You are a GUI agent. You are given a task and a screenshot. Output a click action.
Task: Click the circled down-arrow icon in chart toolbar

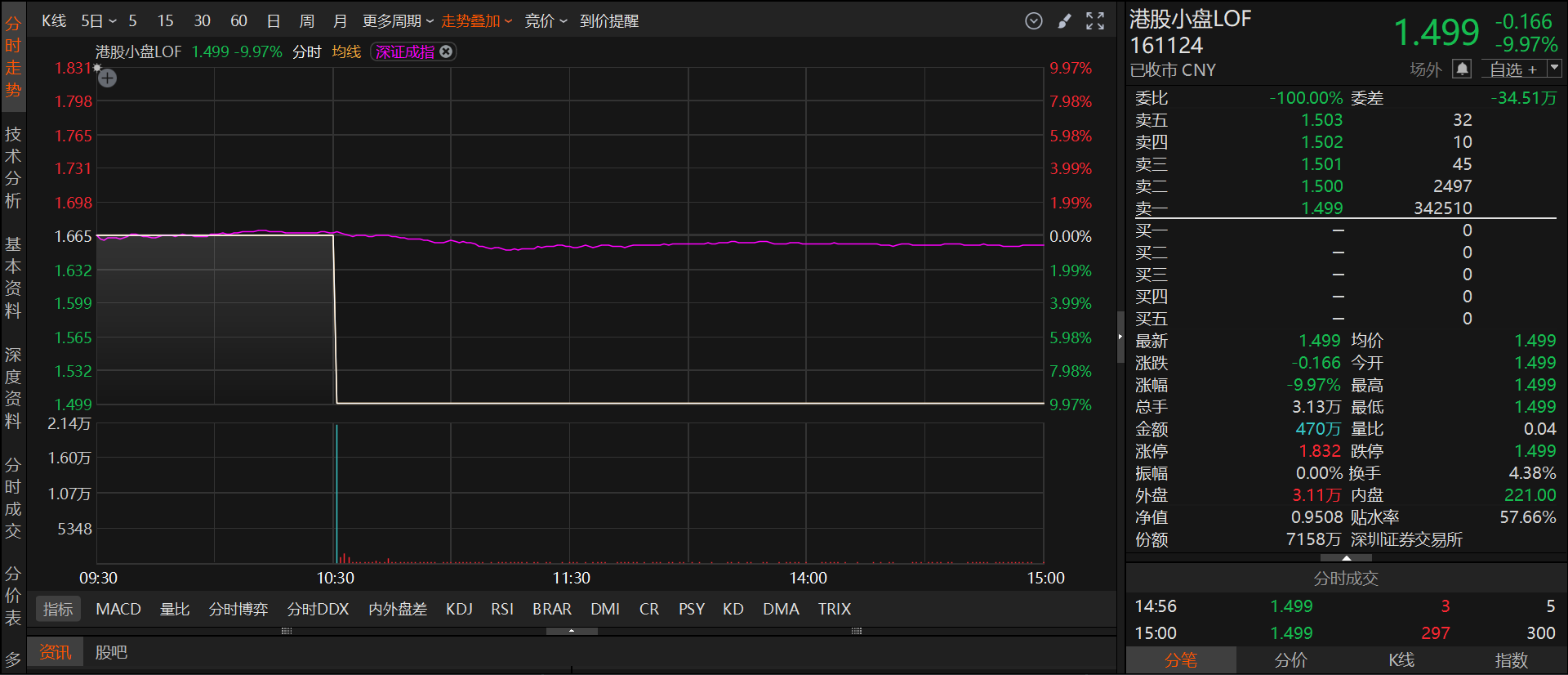point(1034,21)
